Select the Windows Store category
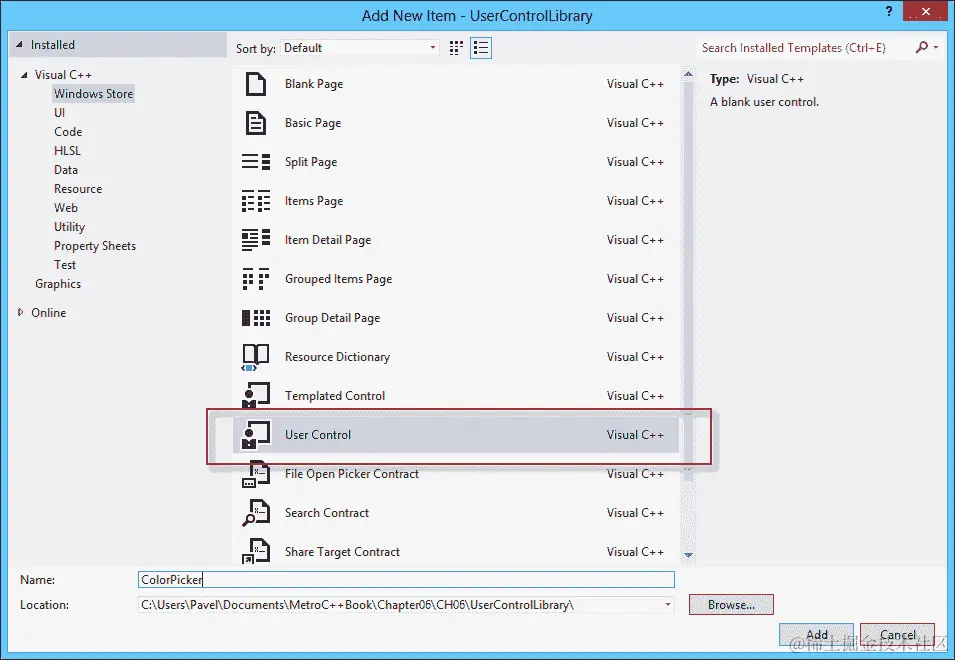This screenshot has width=955, height=660. [93, 94]
